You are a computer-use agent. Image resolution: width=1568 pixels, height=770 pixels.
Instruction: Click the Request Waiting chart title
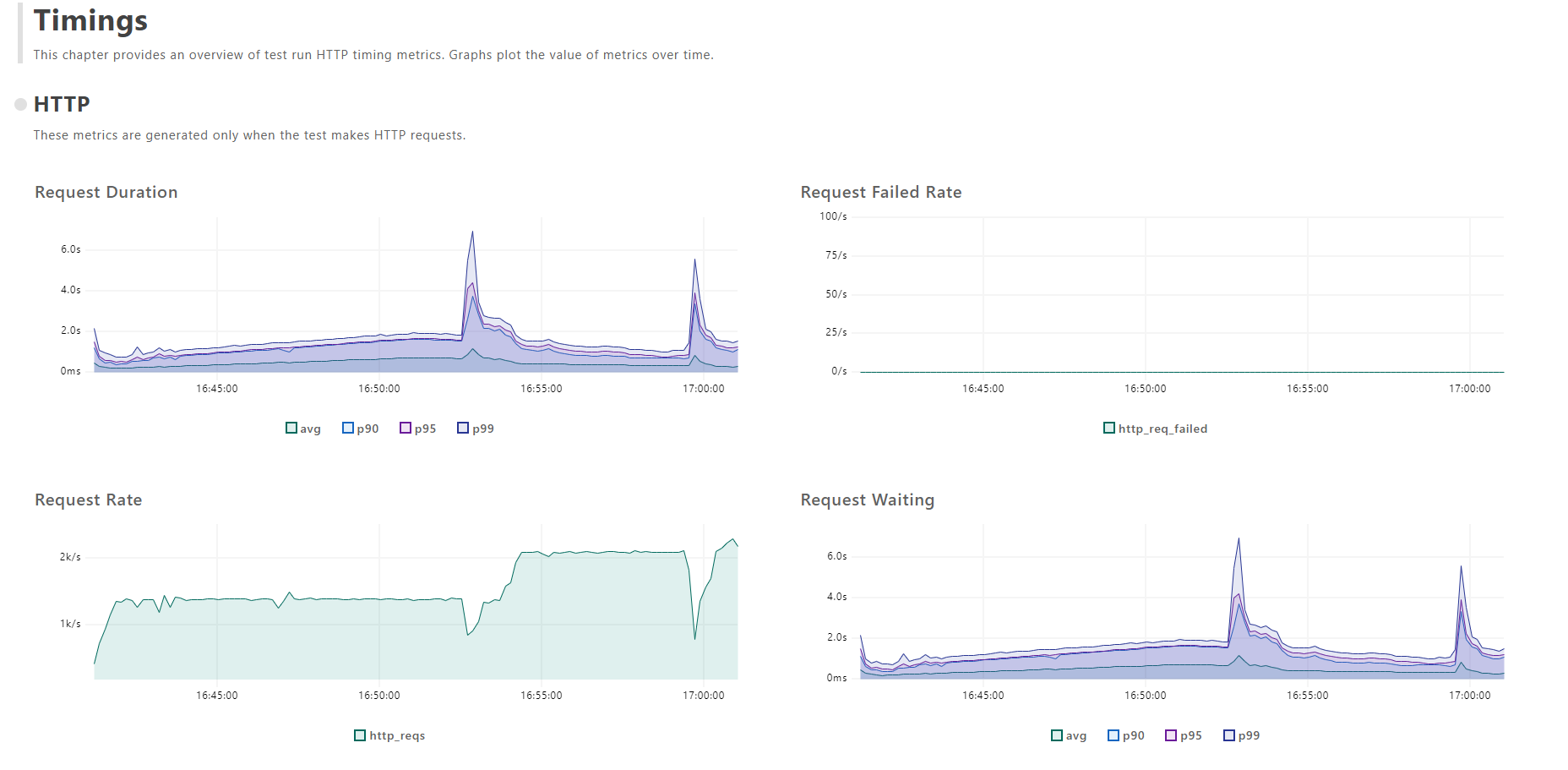(x=868, y=500)
